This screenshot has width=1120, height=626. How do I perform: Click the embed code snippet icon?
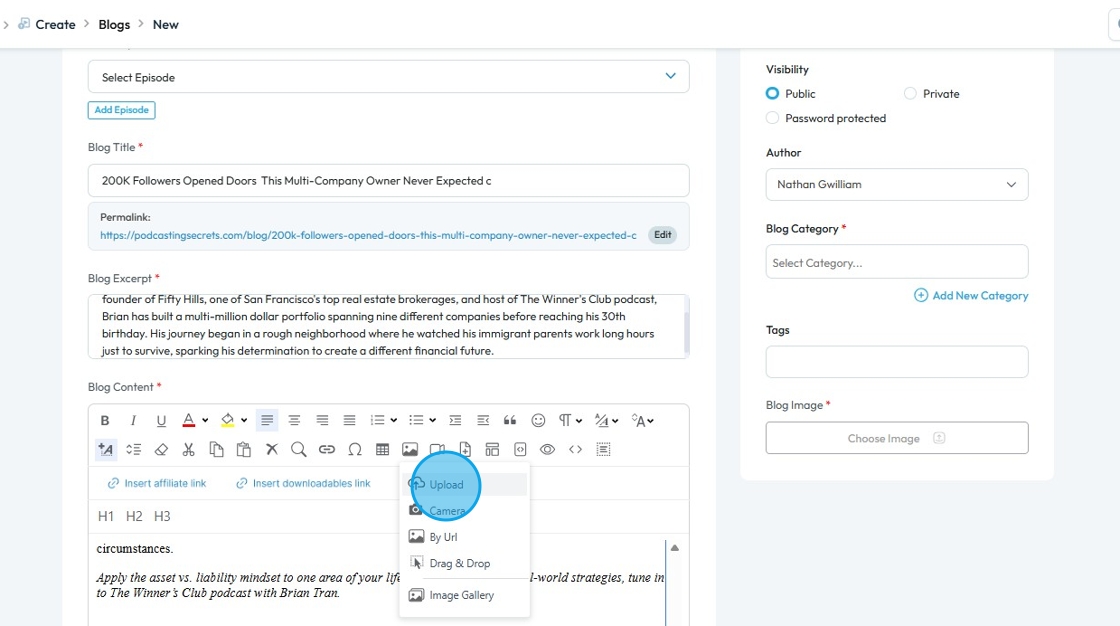[x=520, y=449]
